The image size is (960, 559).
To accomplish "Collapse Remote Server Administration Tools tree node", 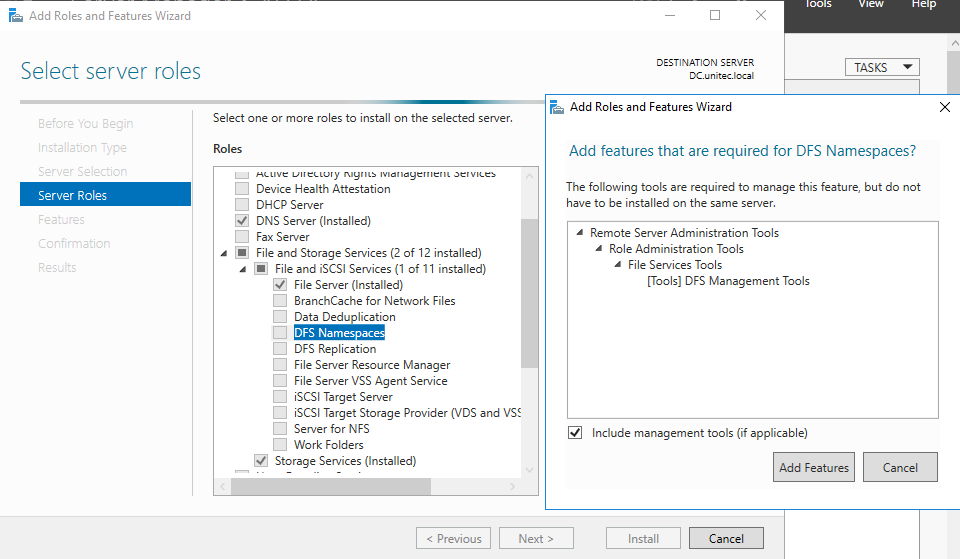I will pos(579,233).
